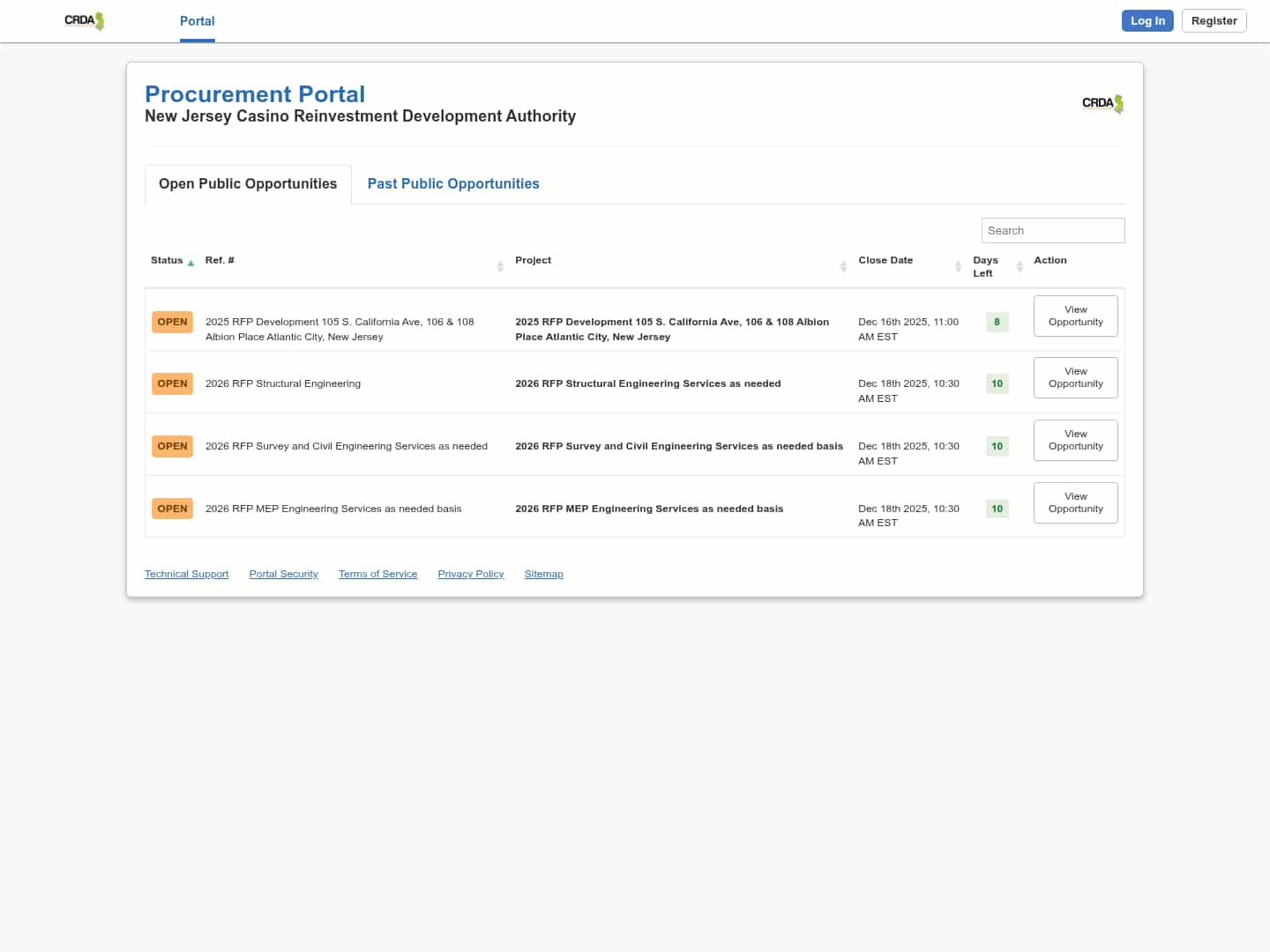Click the 8 days left badge
The height and width of the screenshot is (952, 1270).
point(997,322)
